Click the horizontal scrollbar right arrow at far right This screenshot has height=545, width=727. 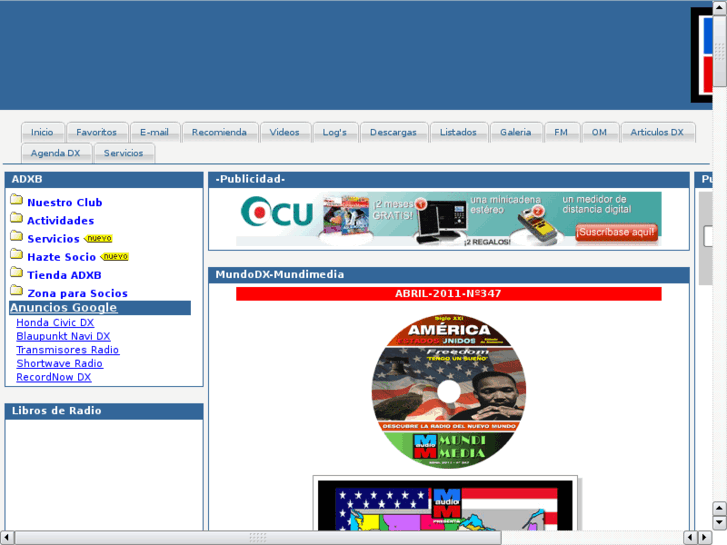(705, 537)
